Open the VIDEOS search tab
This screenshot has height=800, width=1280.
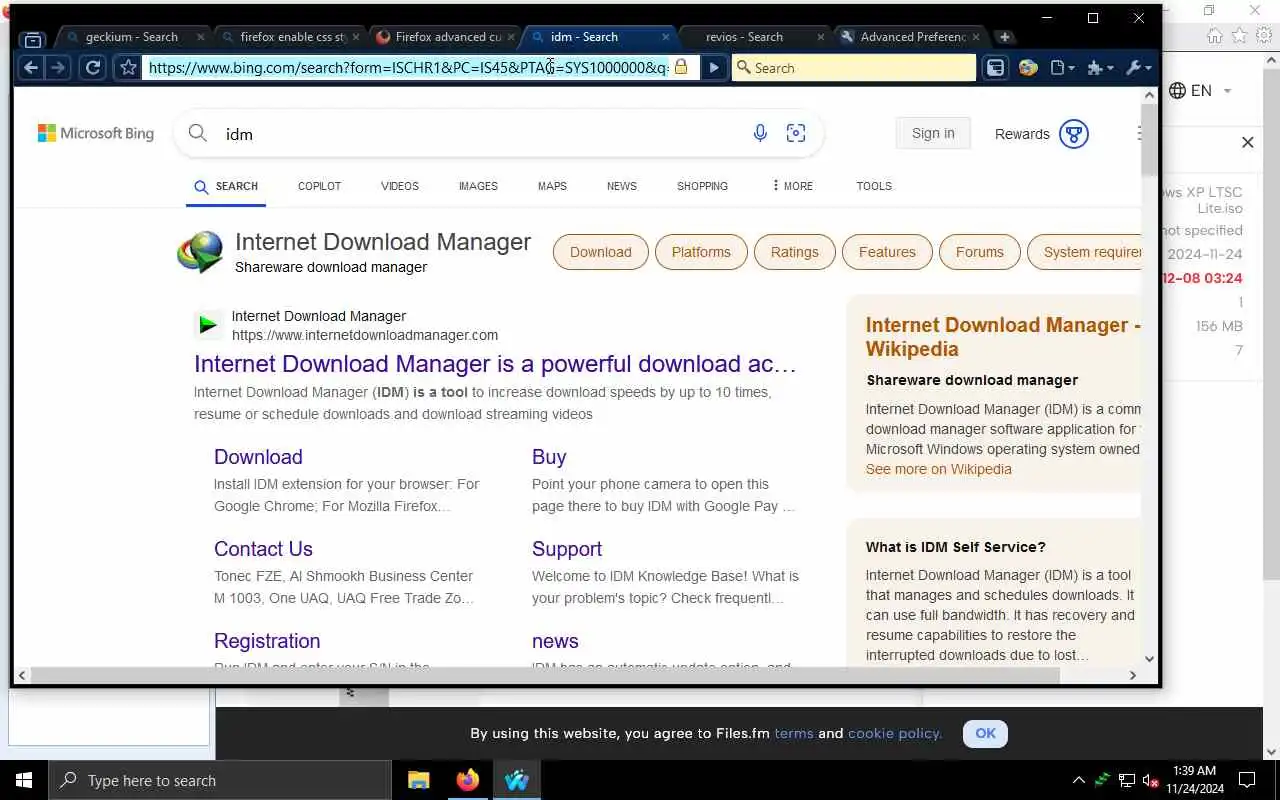click(x=400, y=186)
